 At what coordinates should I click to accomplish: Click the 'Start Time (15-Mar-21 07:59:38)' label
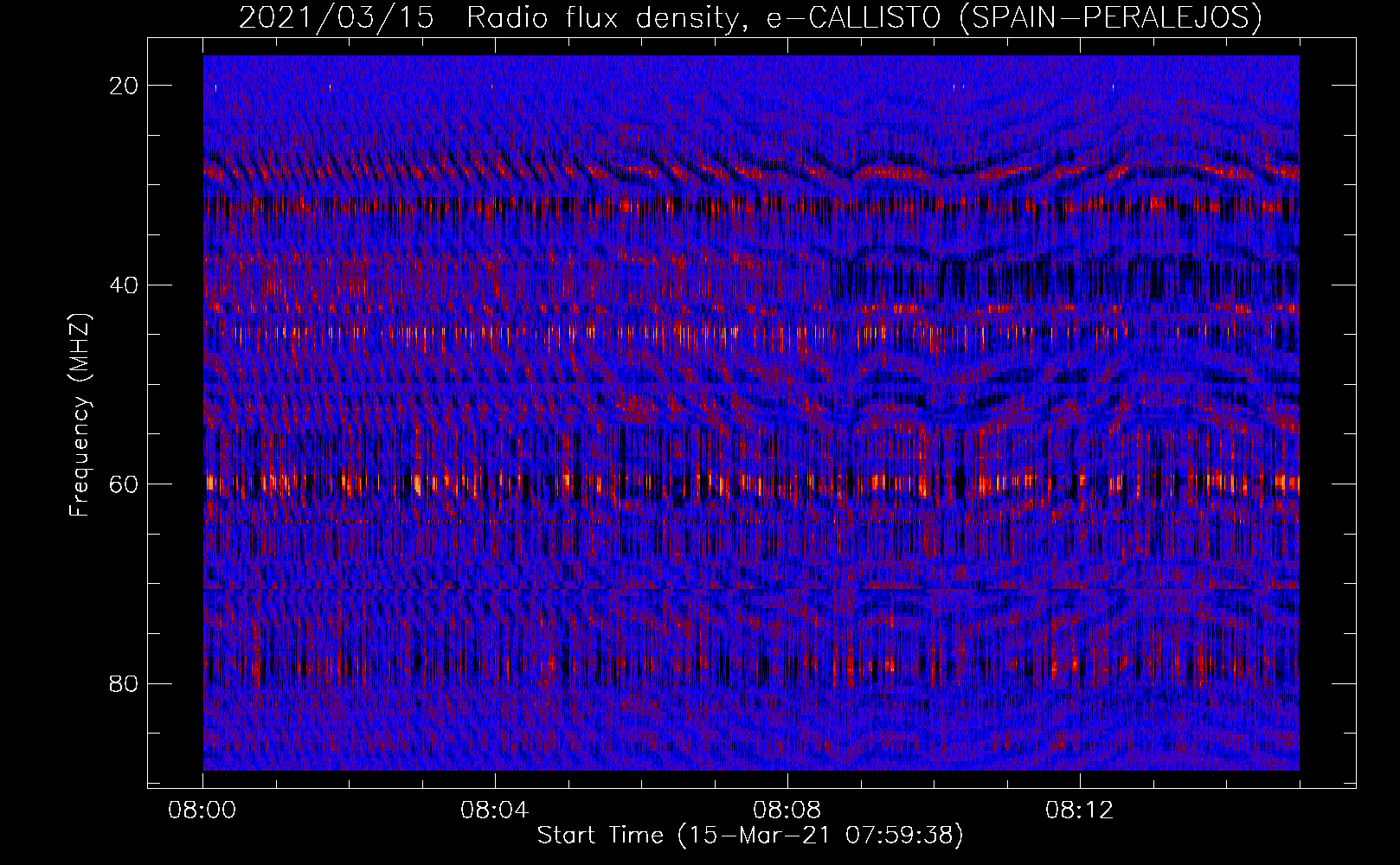[750, 836]
